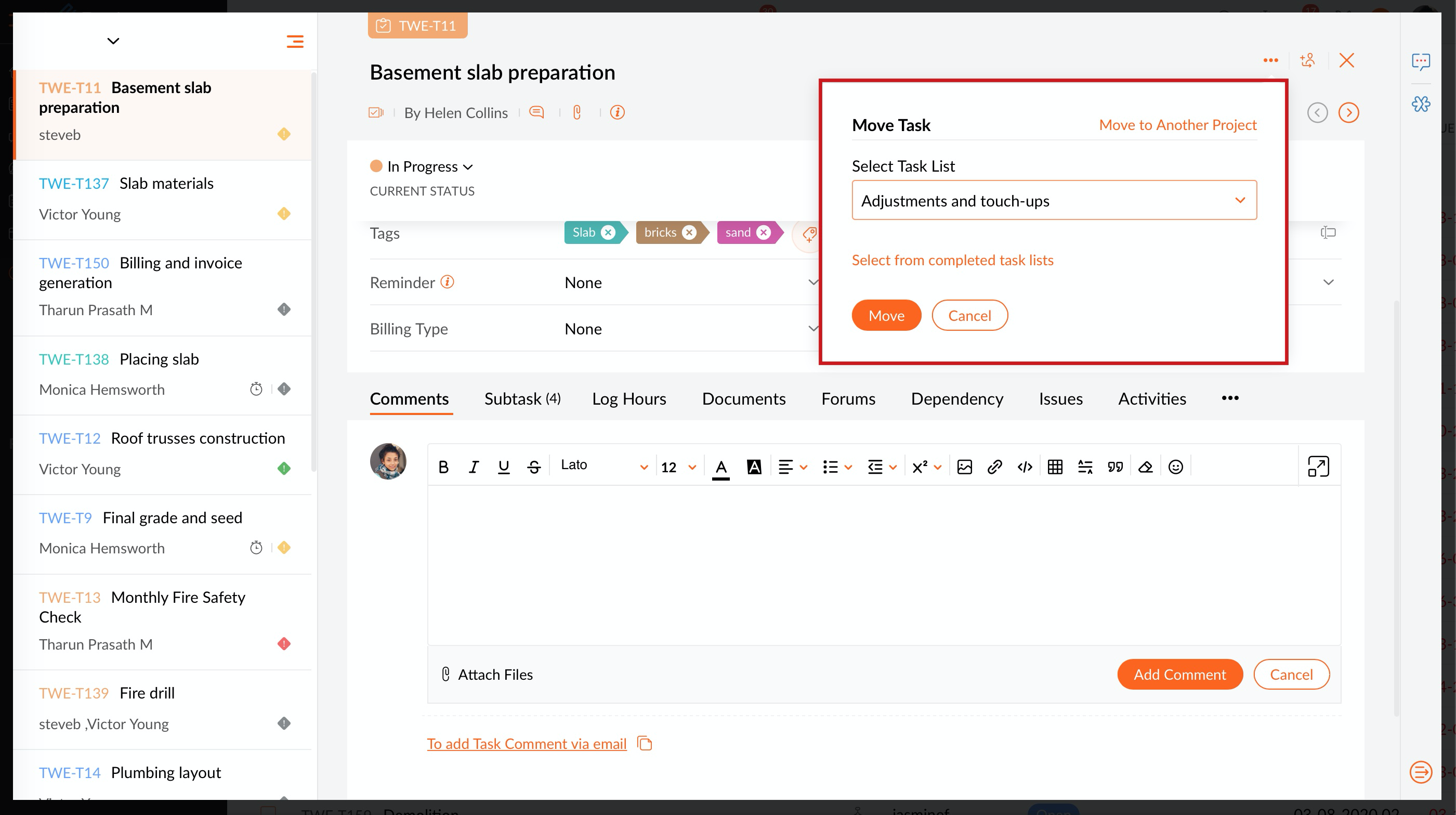Open the Lato font family dropdown
1456x815 pixels.
[x=602, y=466]
